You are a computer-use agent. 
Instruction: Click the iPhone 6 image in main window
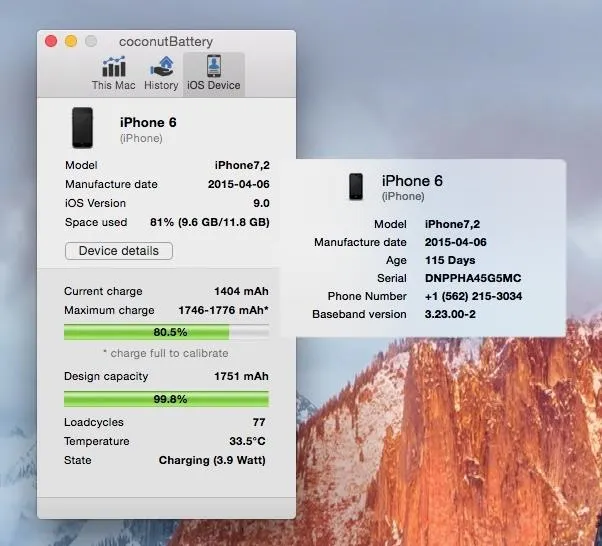(x=83, y=128)
